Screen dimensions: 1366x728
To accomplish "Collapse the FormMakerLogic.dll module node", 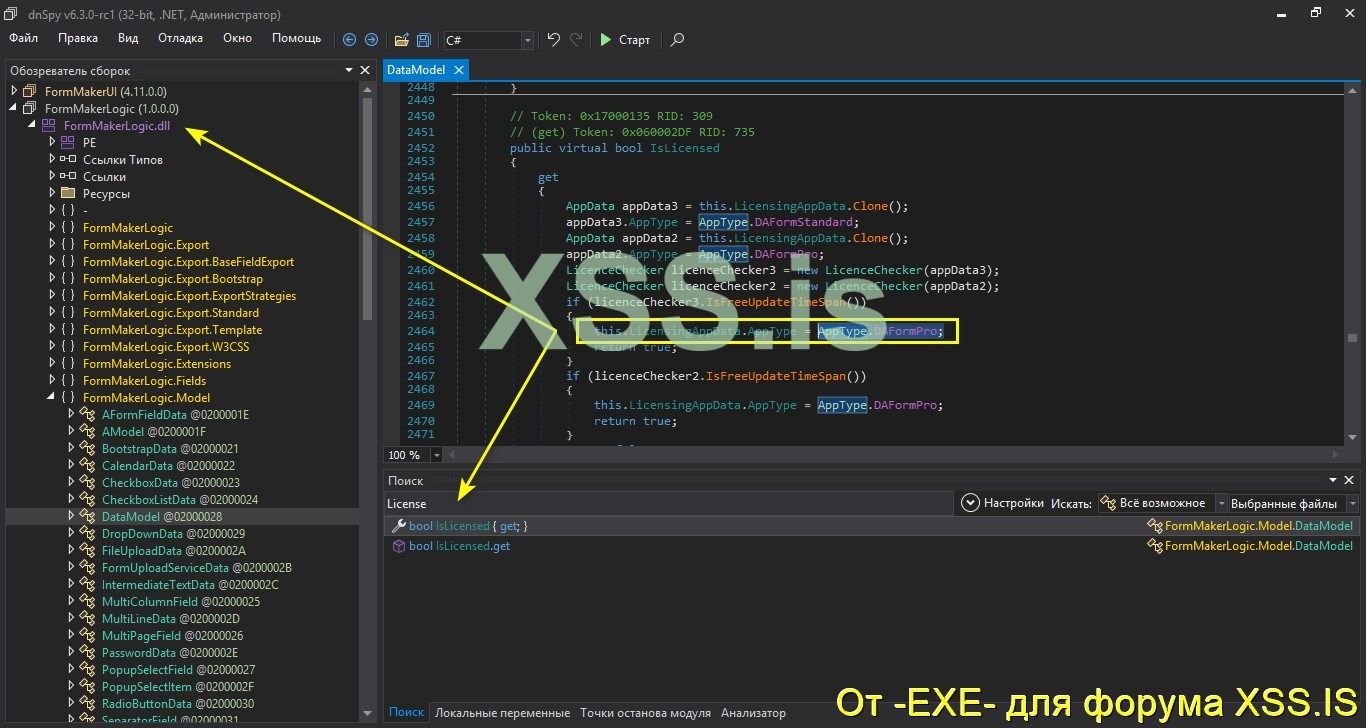I will pos(32,125).
